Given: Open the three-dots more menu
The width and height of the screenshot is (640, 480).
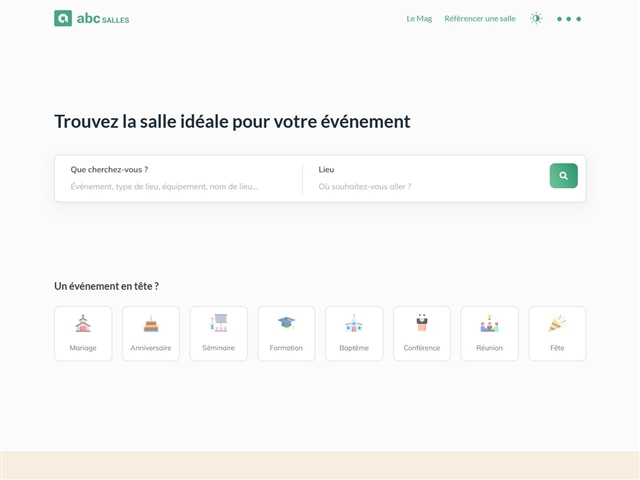Looking at the screenshot, I should click(x=568, y=18).
